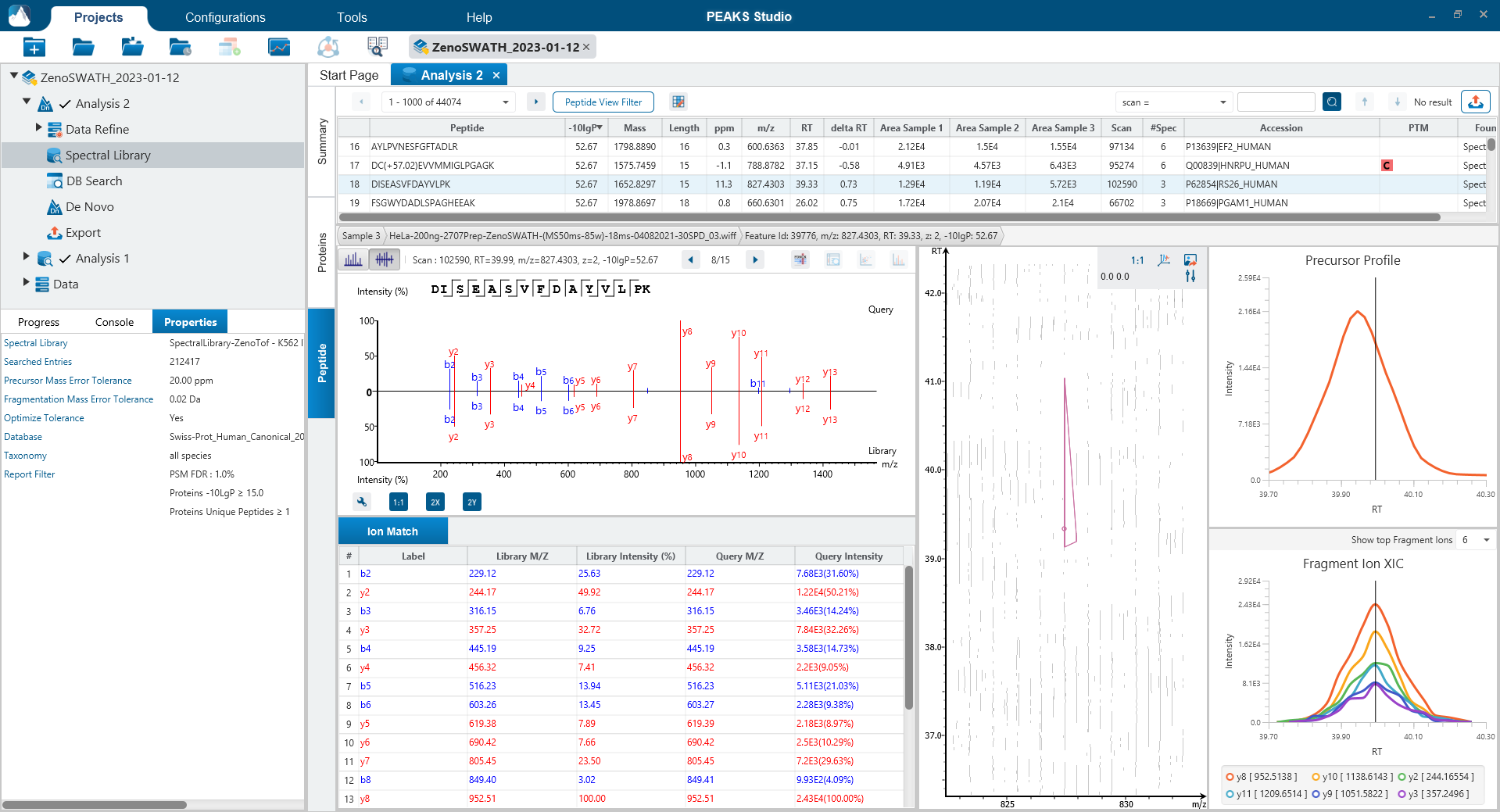The image size is (1500, 812).
Task: Export the heatmap image icon
Action: [x=1190, y=259]
